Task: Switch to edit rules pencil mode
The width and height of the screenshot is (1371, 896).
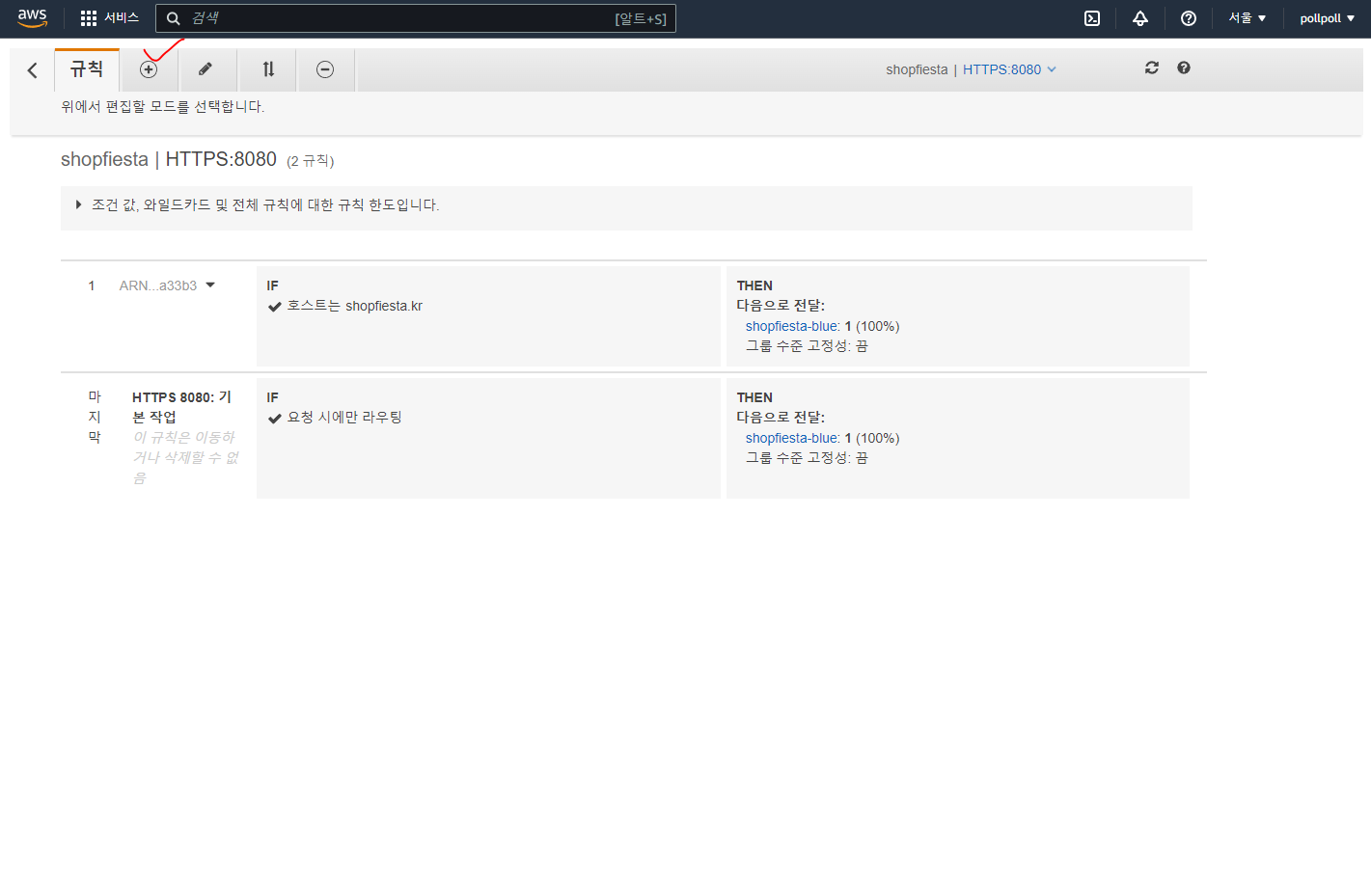Action: (x=206, y=69)
